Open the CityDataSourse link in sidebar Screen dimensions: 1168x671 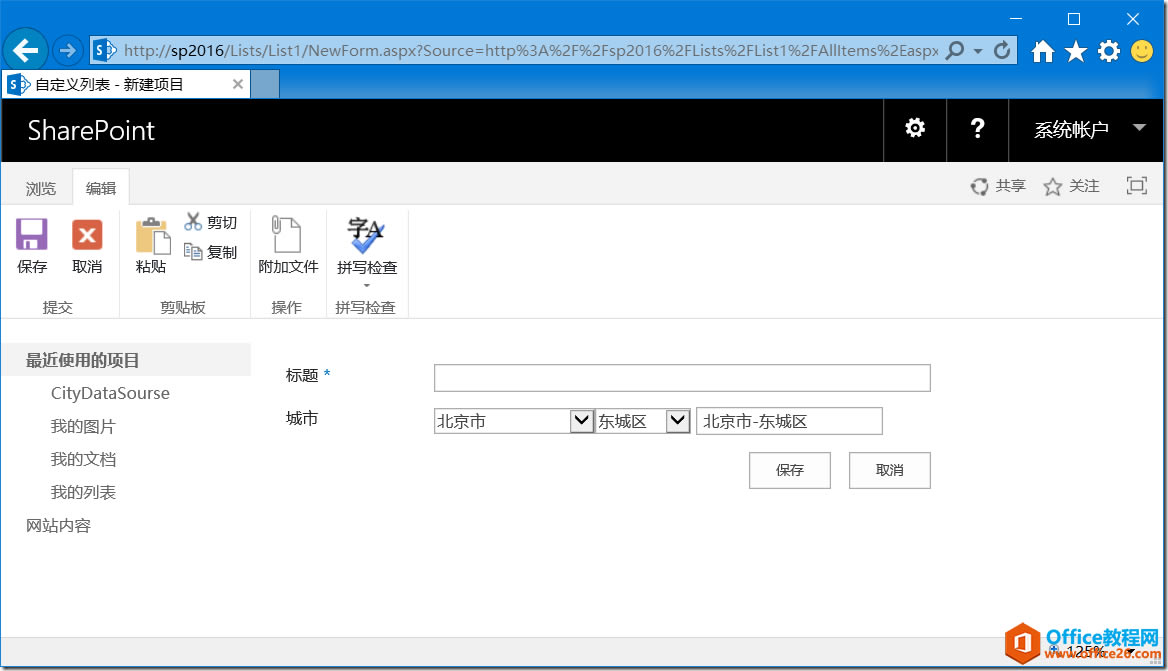[110, 393]
